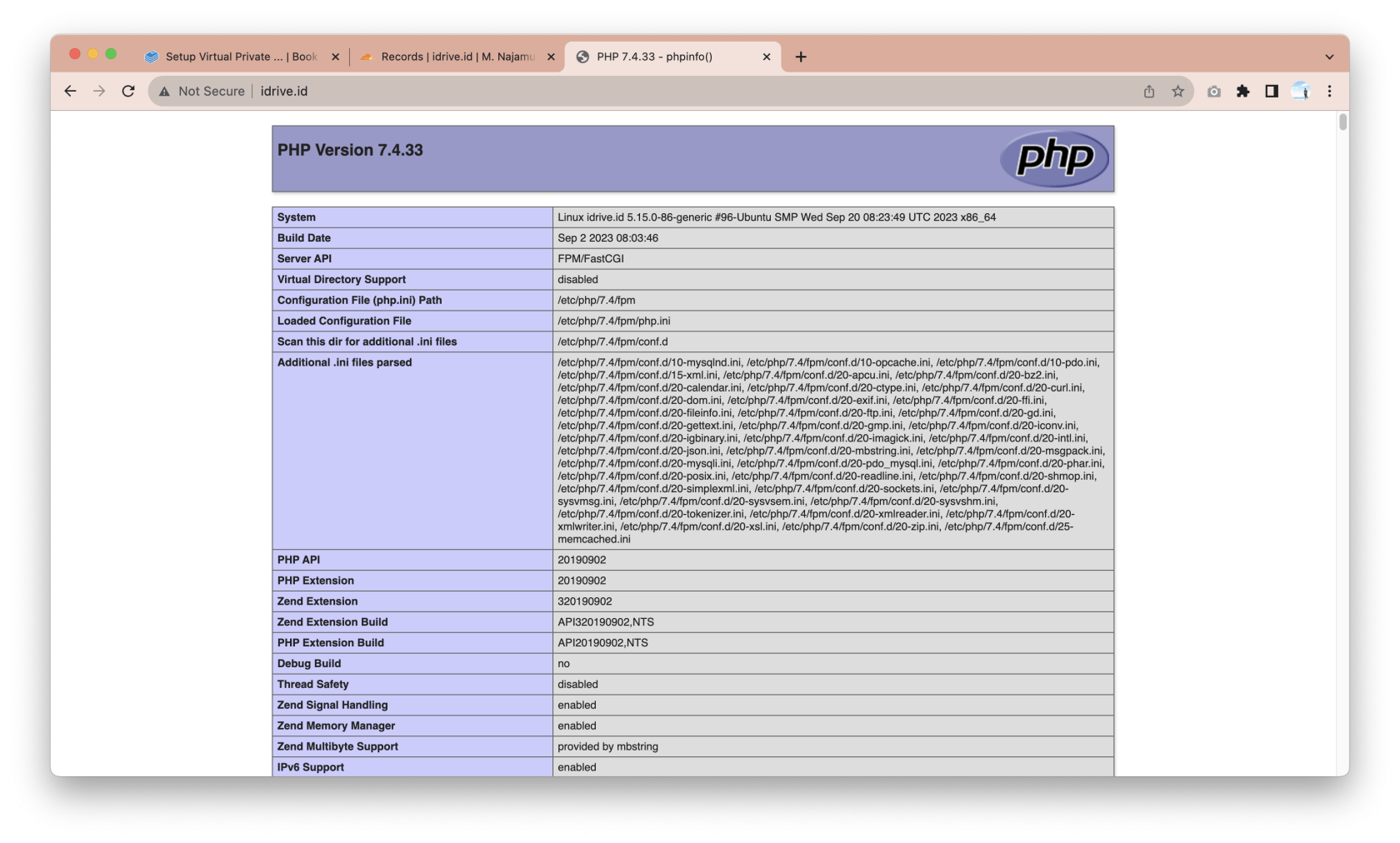Click the Server API label
The image size is (1400, 843).
tap(304, 259)
